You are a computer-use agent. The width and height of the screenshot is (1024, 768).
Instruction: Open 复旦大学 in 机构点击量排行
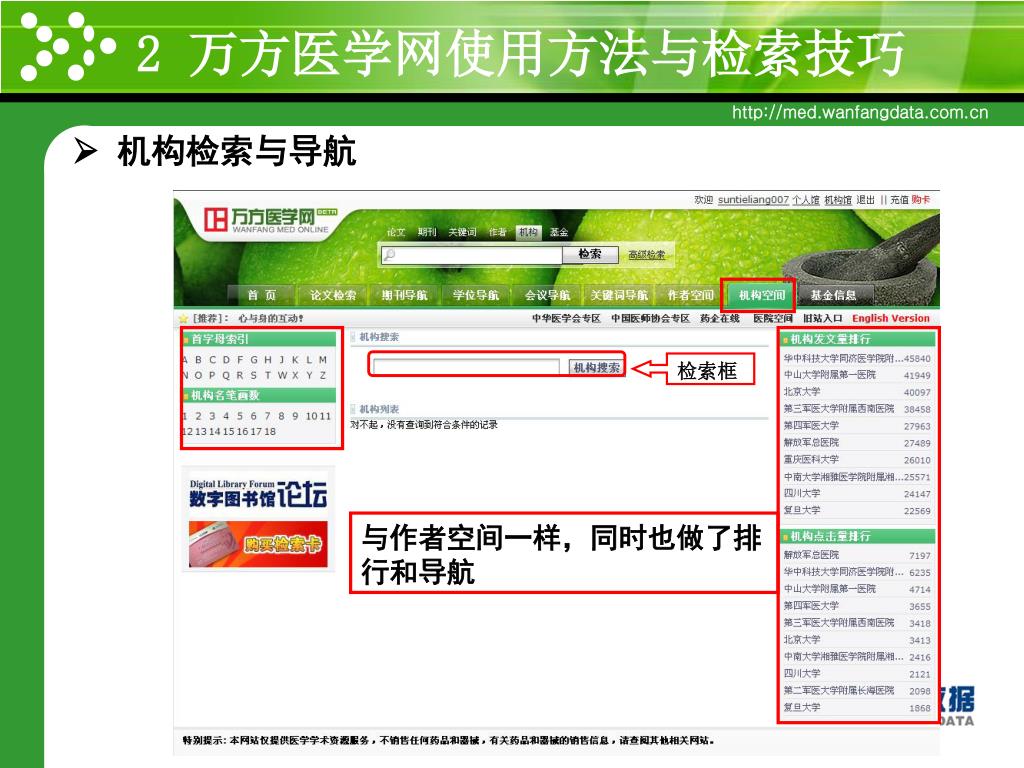802,708
